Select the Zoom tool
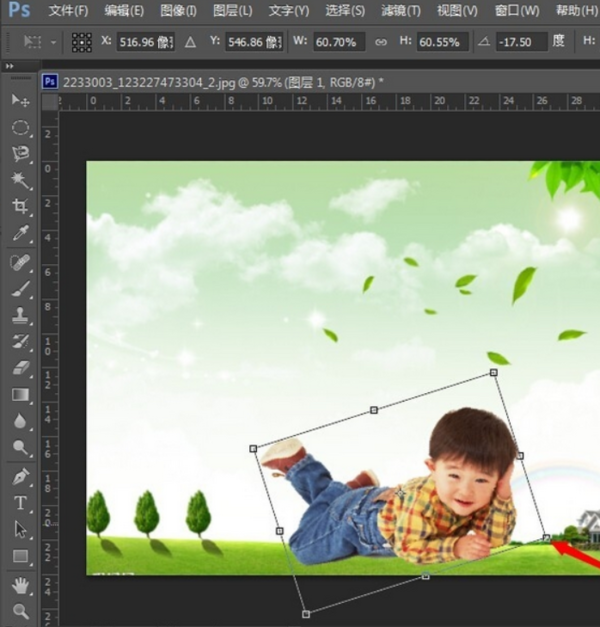 [x=20, y=610]
